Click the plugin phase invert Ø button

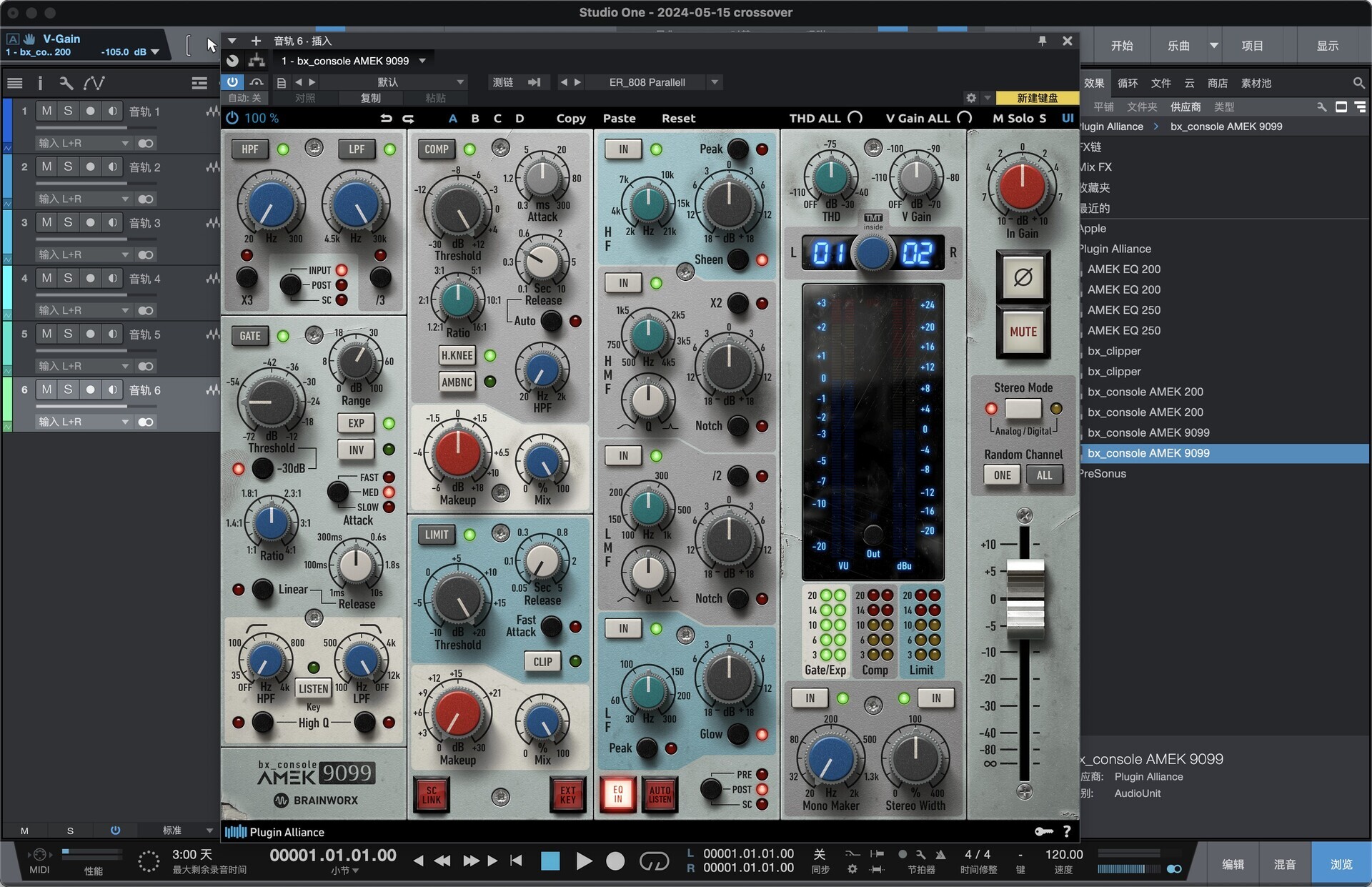[1023, 277]
